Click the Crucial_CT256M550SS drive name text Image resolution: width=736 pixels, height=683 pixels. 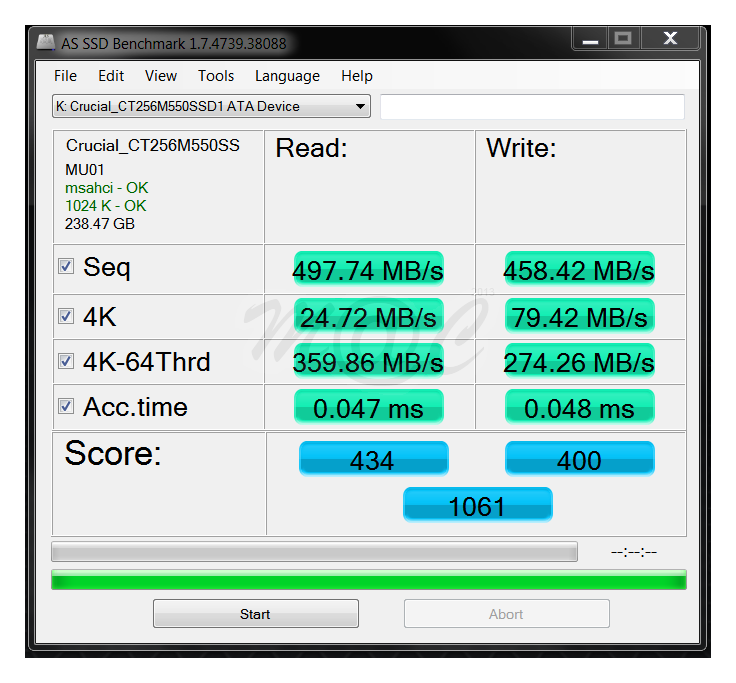click(x=153, y=146)
